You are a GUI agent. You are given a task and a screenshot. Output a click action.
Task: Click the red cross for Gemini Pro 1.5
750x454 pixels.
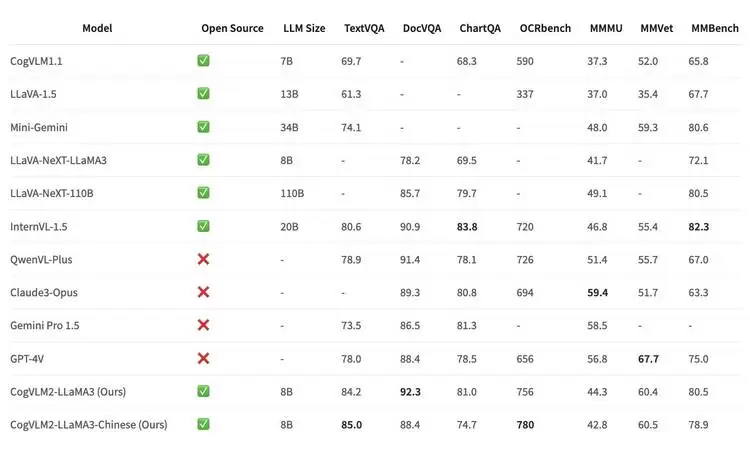click(x=203, y=325)
